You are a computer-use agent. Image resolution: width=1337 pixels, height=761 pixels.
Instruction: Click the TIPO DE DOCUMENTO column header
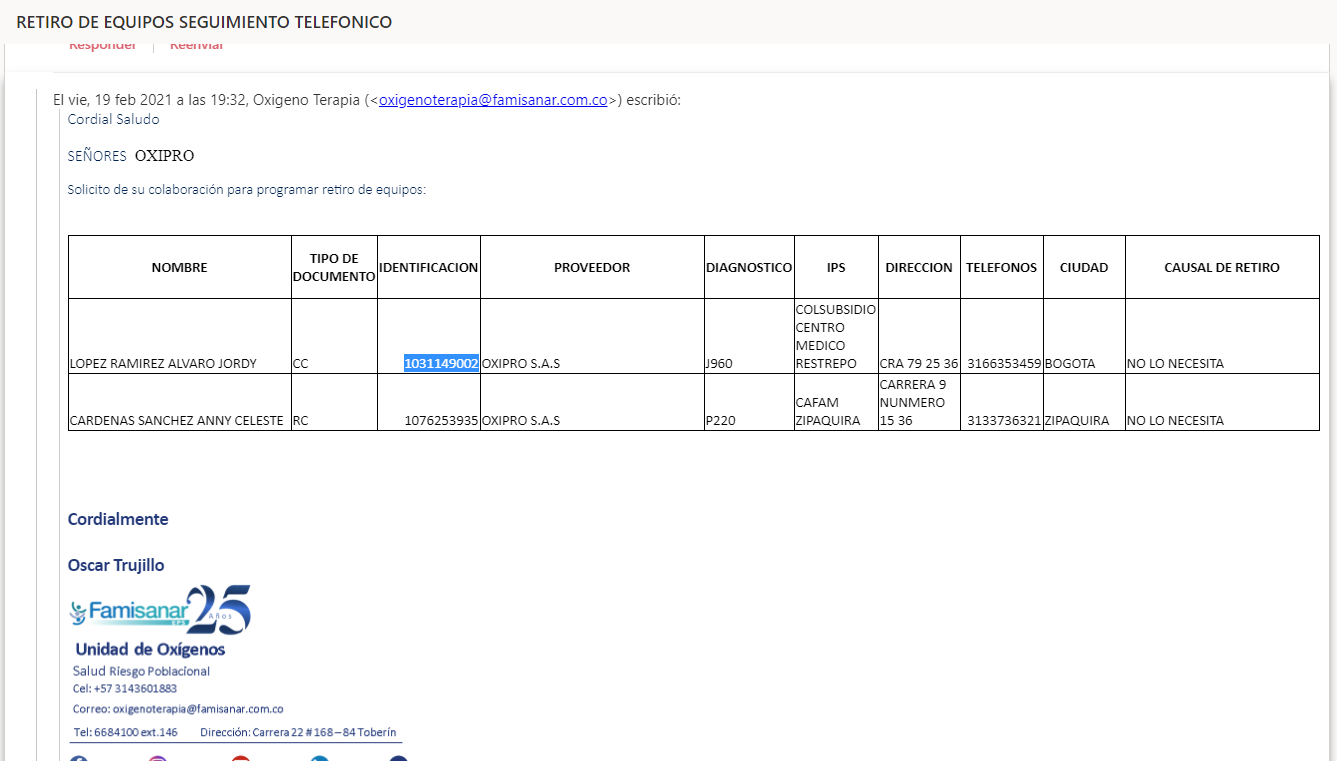click(x=334, y=267)
